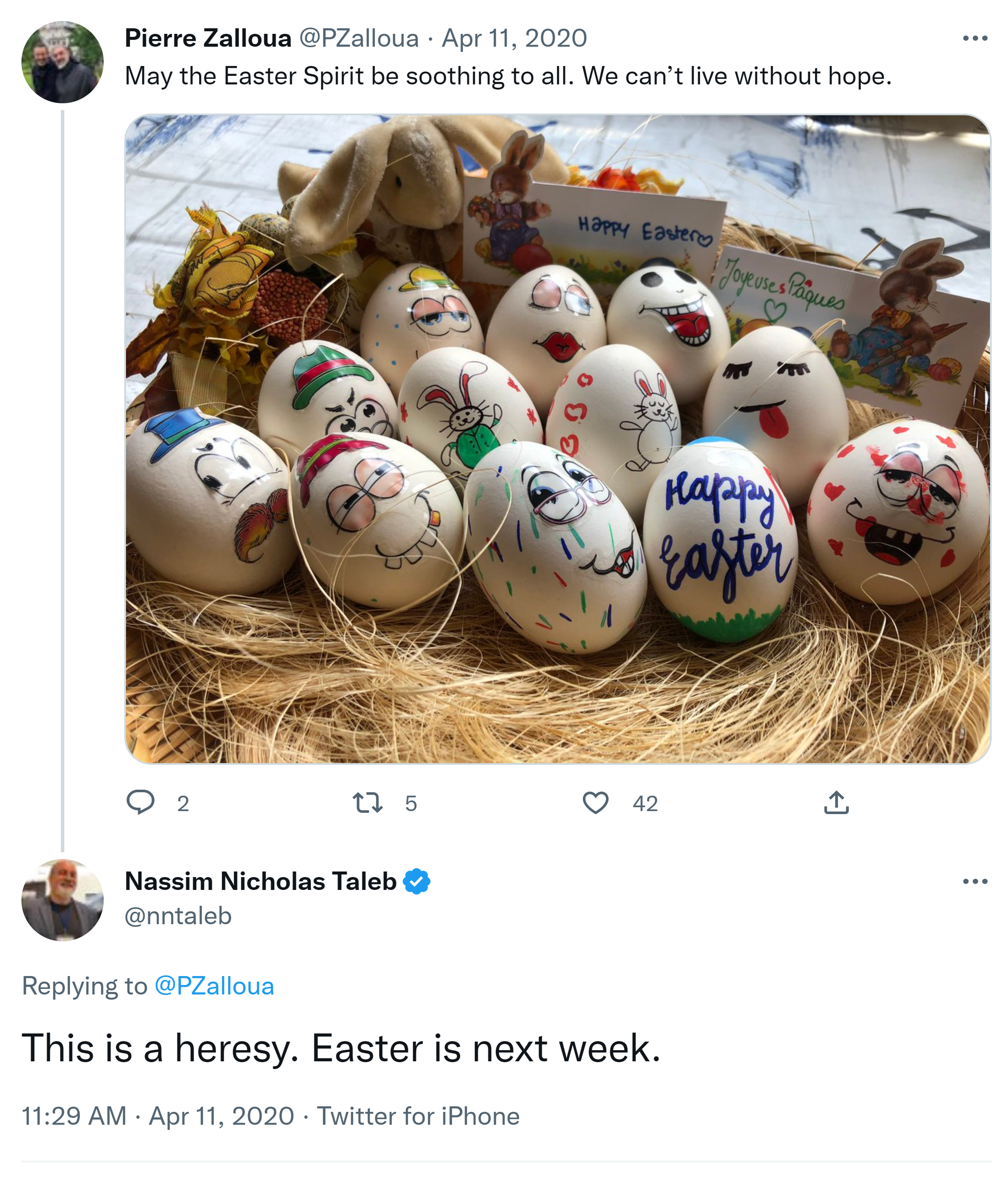
Task: Open more options for Pierre Zalloua's tweet
Action: tap(975, 39)
